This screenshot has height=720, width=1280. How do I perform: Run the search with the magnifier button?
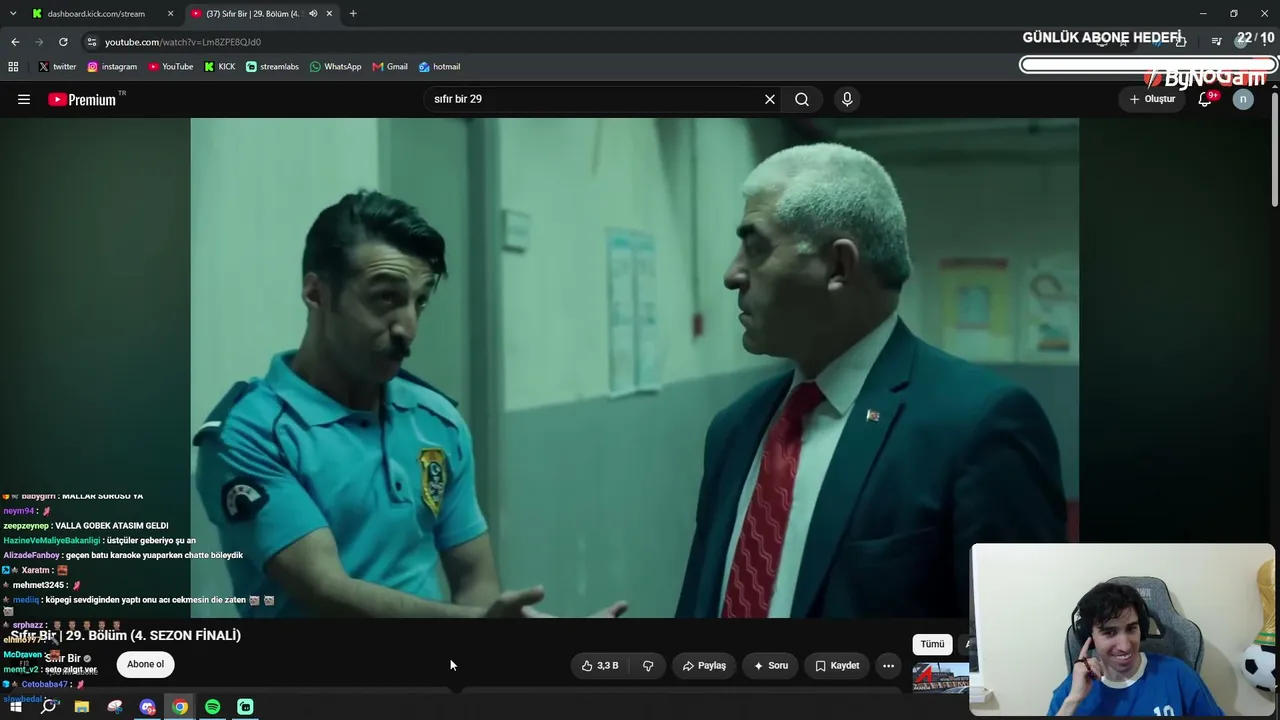tap(802, 99)
